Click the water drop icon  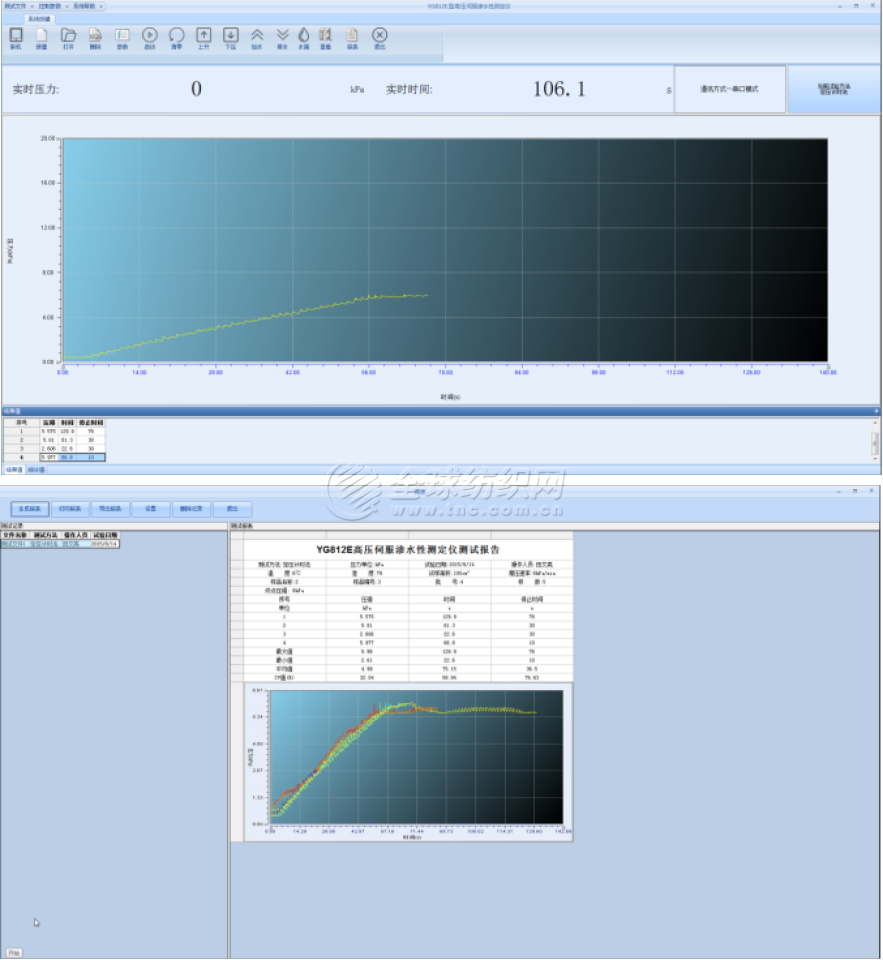304,38
